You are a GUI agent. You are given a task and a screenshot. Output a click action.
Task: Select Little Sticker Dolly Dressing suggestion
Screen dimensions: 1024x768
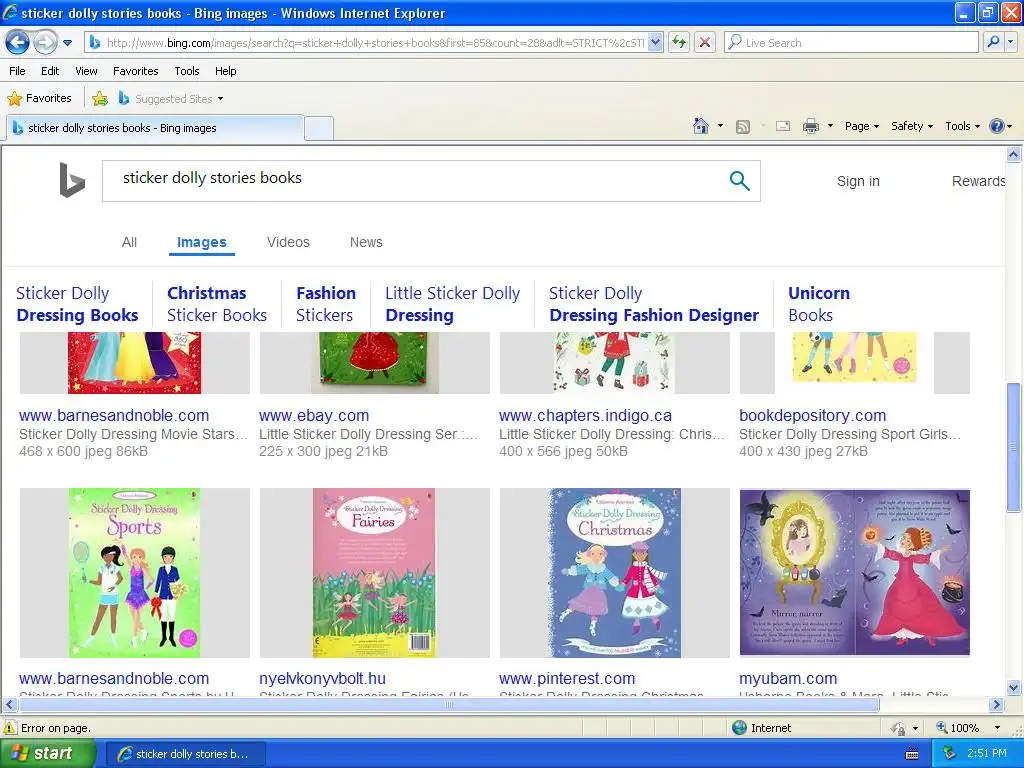coord(453,304)
